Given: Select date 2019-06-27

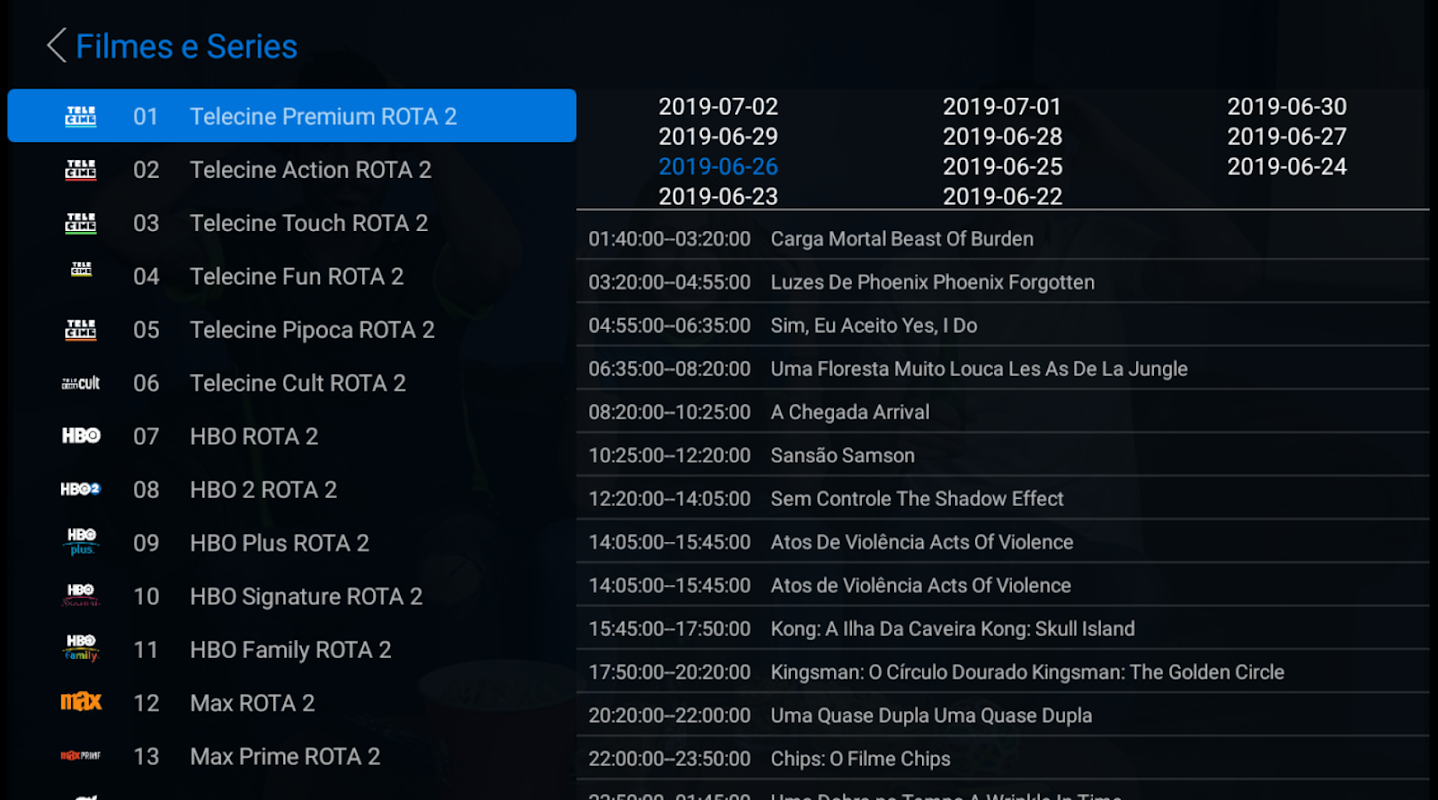Looking at the screenshot, I should click(x=1287, y=136).
